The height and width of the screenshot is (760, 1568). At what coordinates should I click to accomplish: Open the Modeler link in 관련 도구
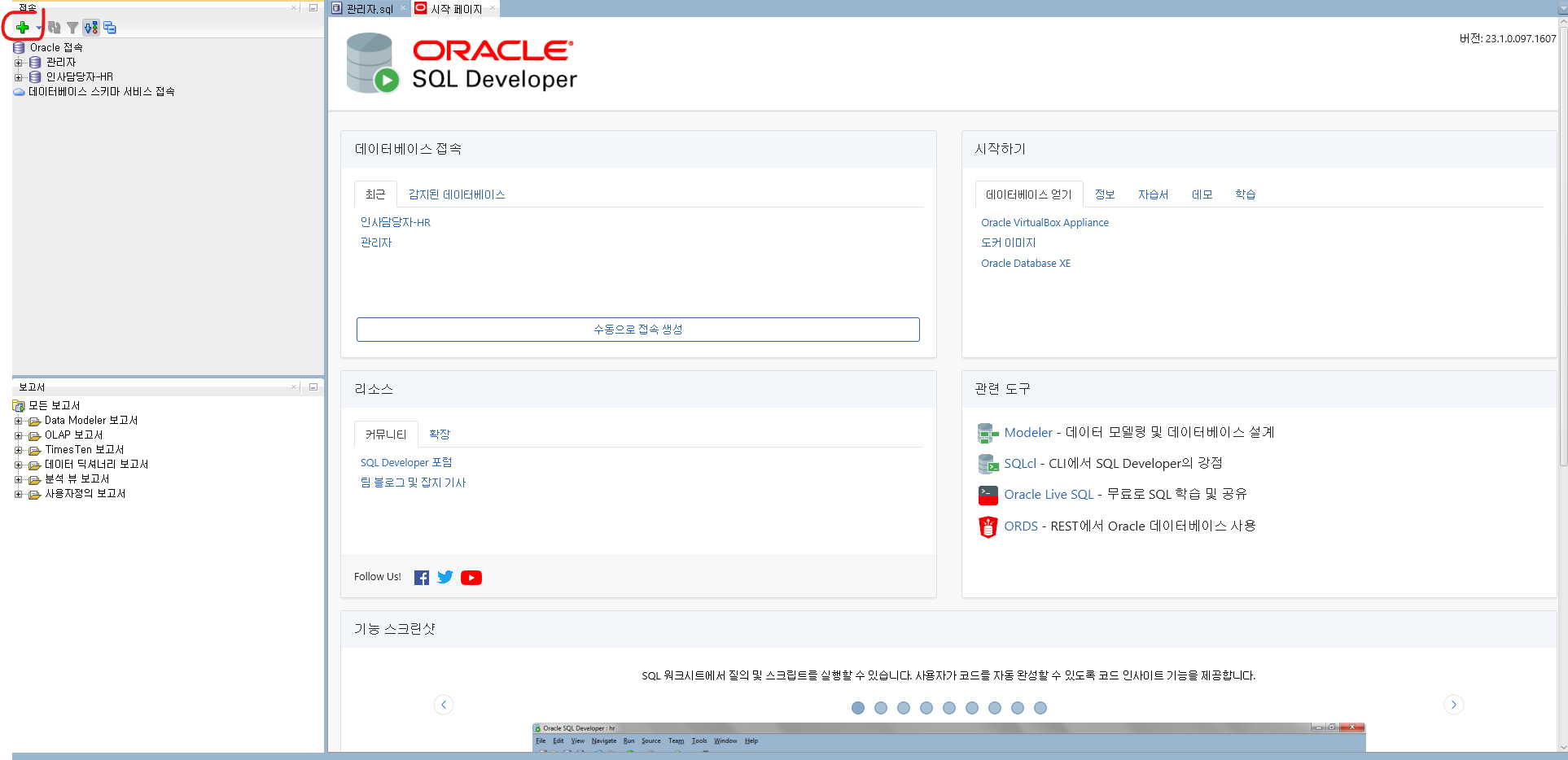1028,433
